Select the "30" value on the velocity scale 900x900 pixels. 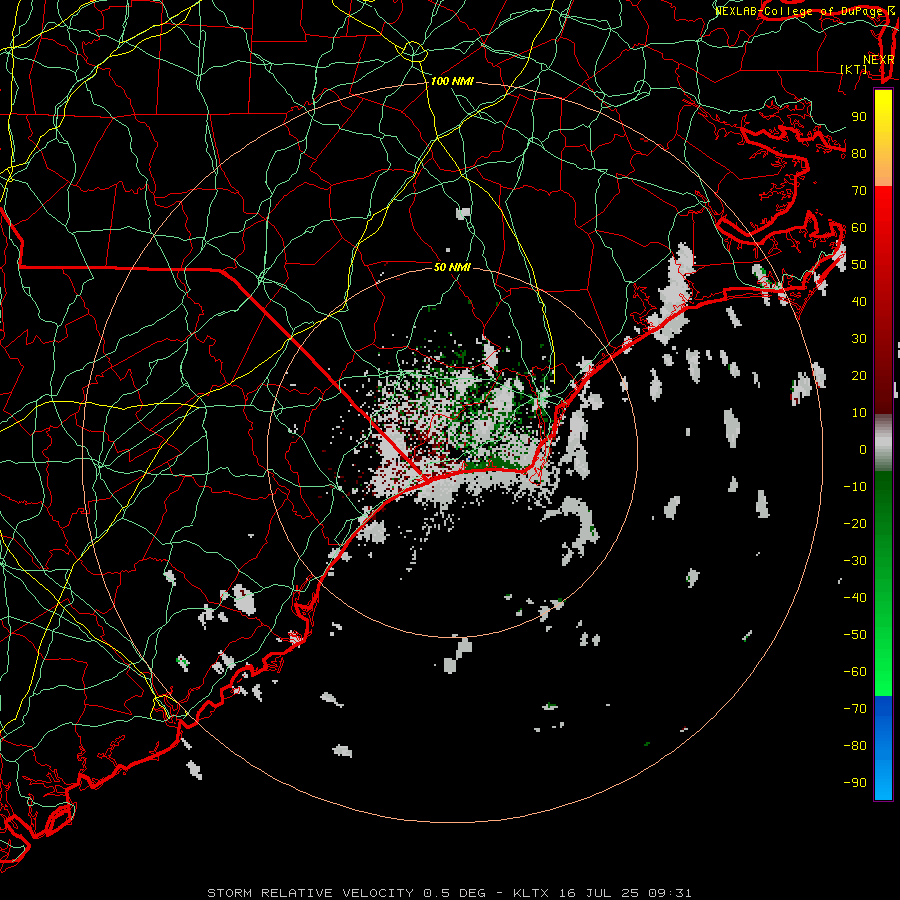(859, 339)
